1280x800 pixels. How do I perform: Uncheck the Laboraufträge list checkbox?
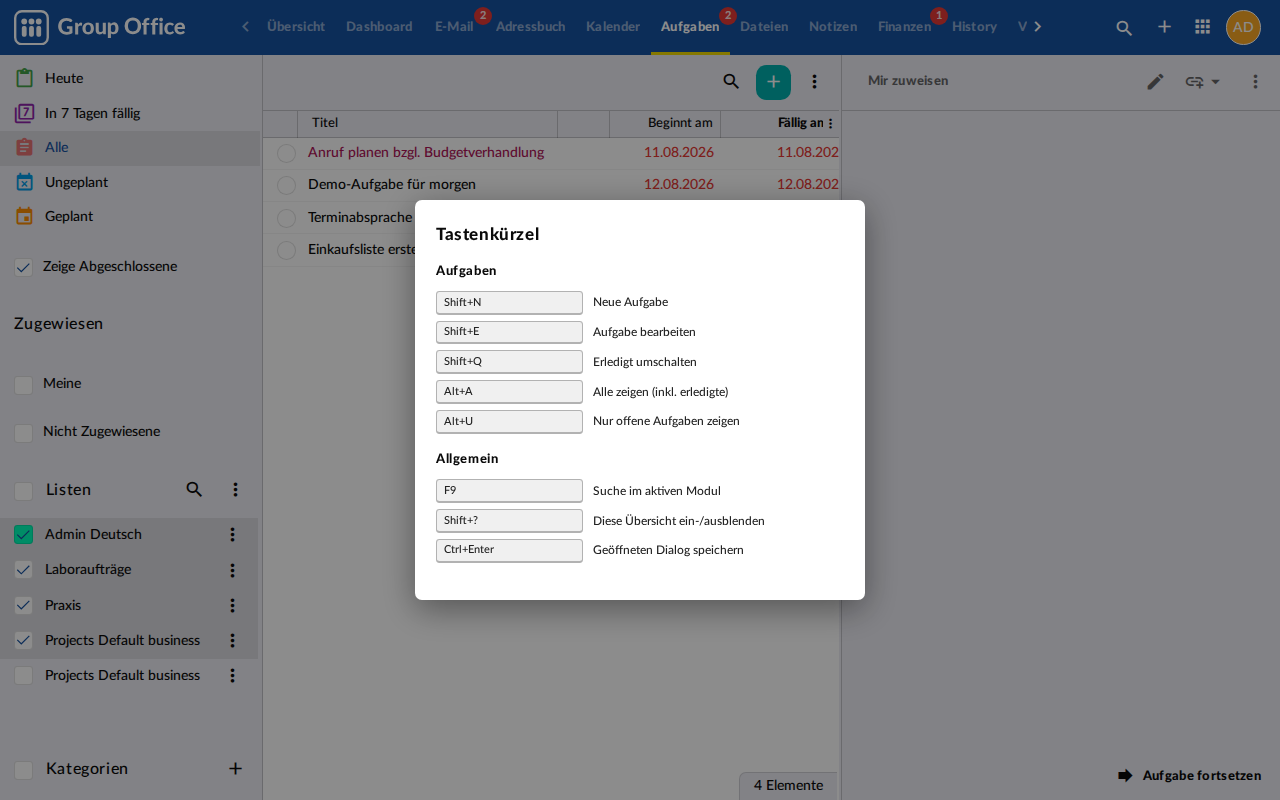[x=24, y=570]
